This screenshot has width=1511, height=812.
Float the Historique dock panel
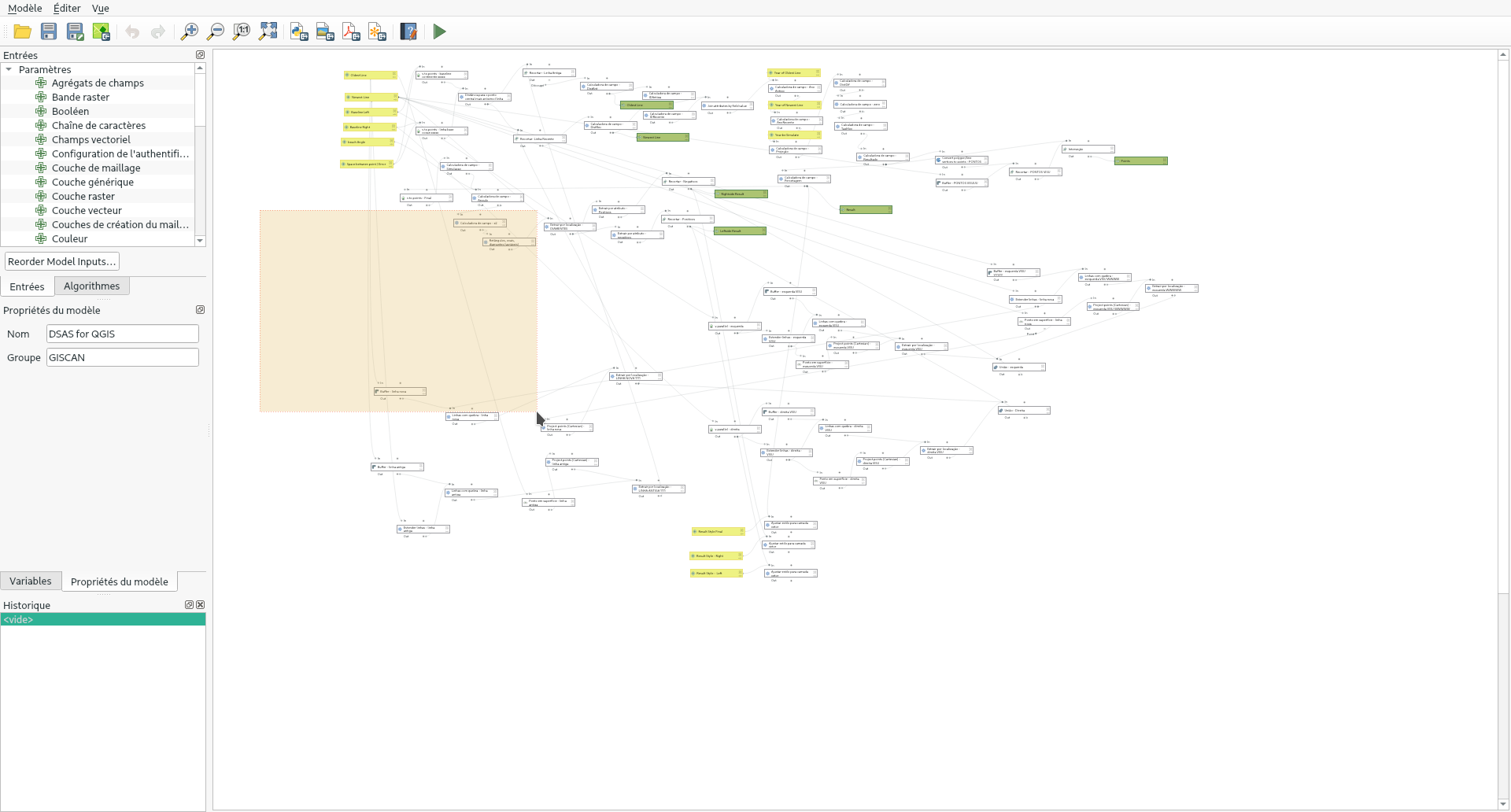pyautogui.click(x=189, y=605)
